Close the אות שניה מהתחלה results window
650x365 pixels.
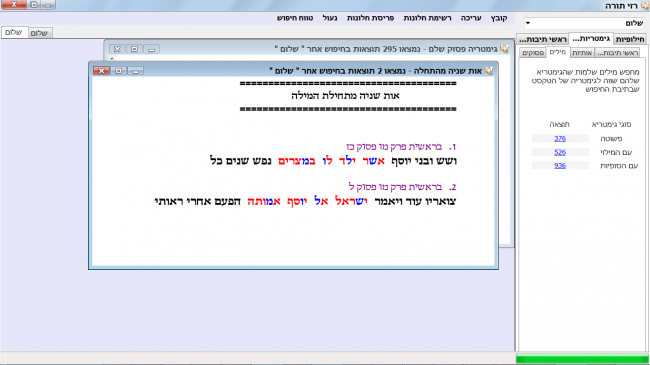[x=101, y=71]
